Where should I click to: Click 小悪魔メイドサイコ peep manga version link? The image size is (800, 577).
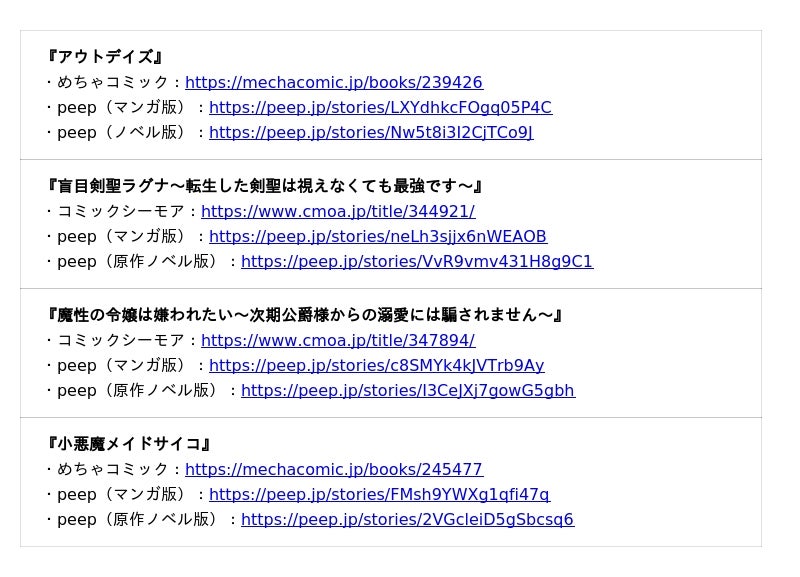click(379, 495)
